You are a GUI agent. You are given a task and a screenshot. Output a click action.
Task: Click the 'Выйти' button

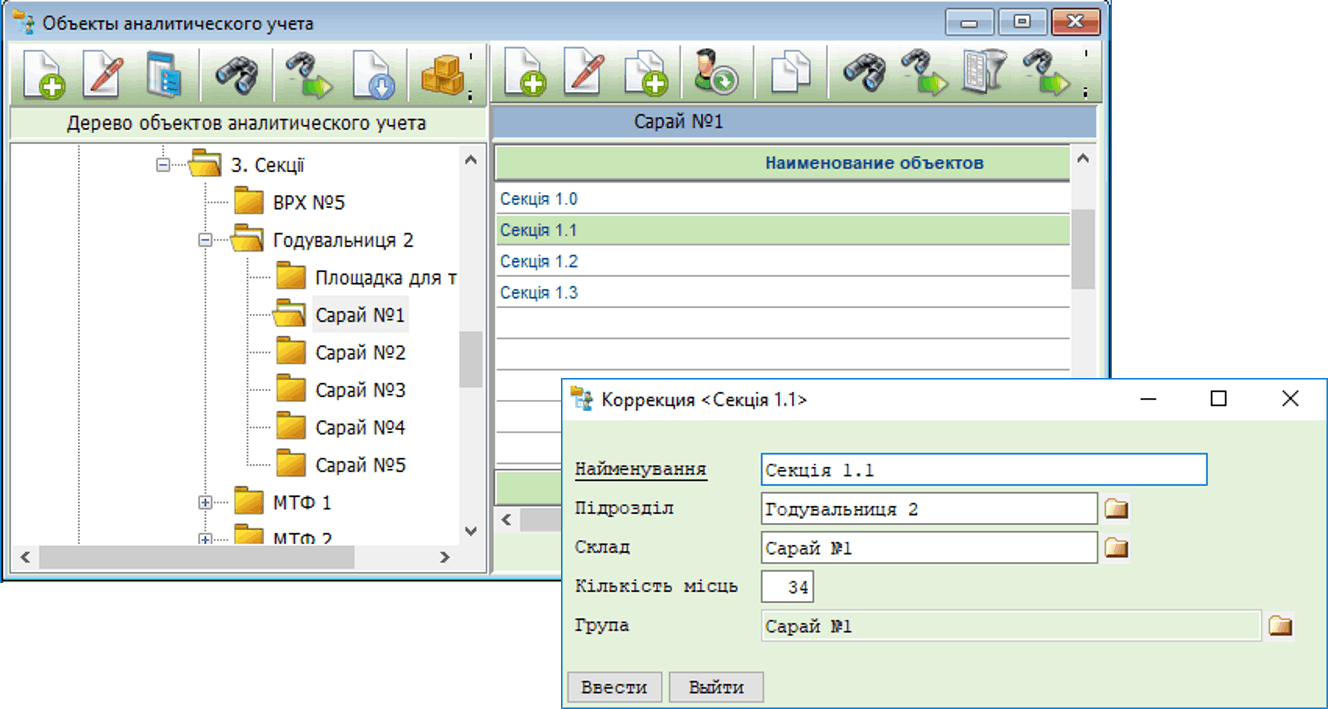tap(716, 688)
